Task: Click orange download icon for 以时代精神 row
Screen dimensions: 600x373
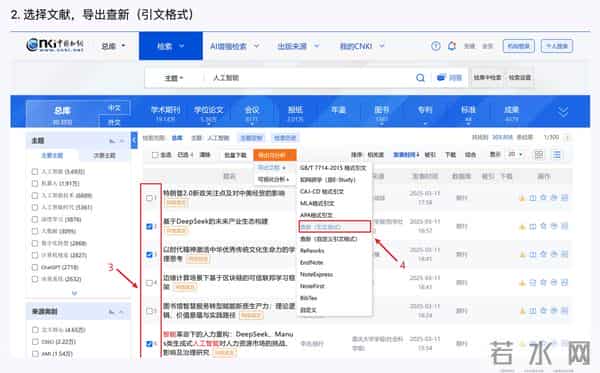Action: point(522,254)
